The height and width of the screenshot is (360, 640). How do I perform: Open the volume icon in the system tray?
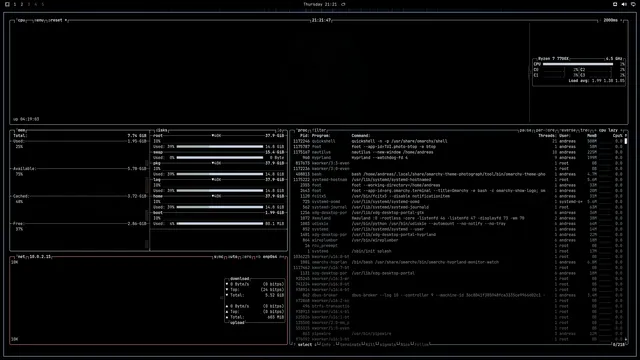coord(624,4)
